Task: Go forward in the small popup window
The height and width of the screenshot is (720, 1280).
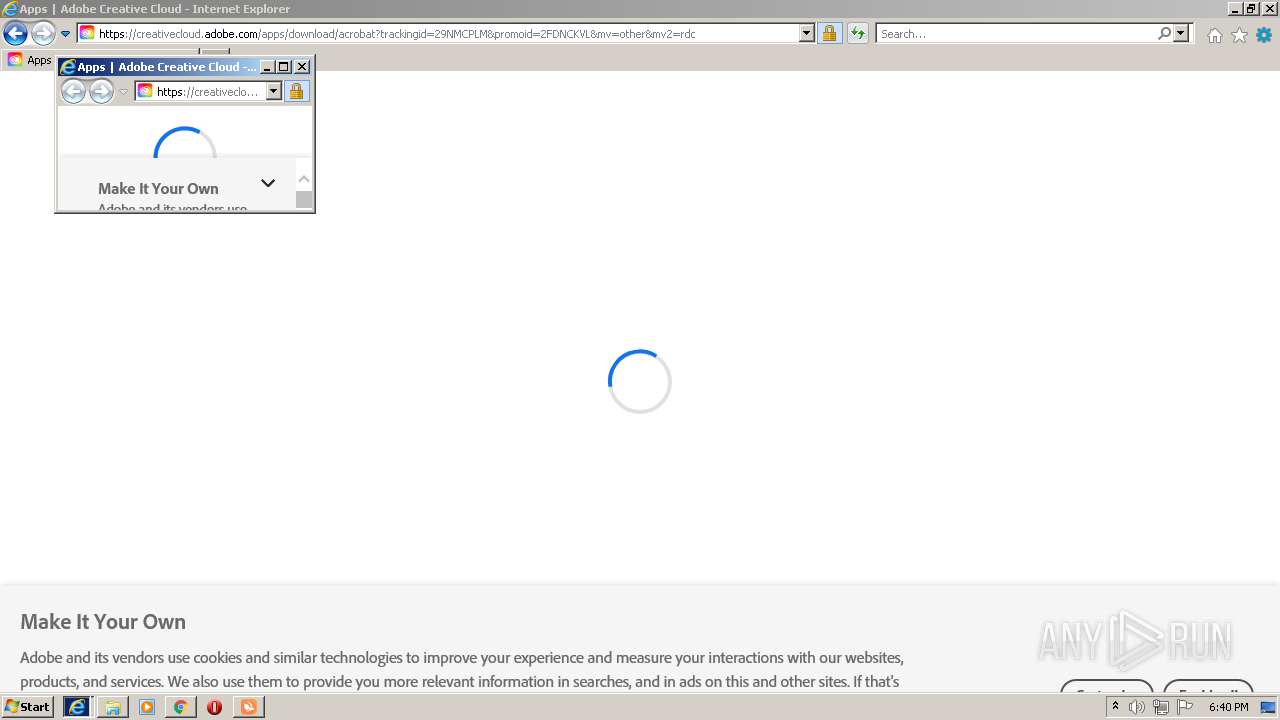Action: (x=101, y=92)
